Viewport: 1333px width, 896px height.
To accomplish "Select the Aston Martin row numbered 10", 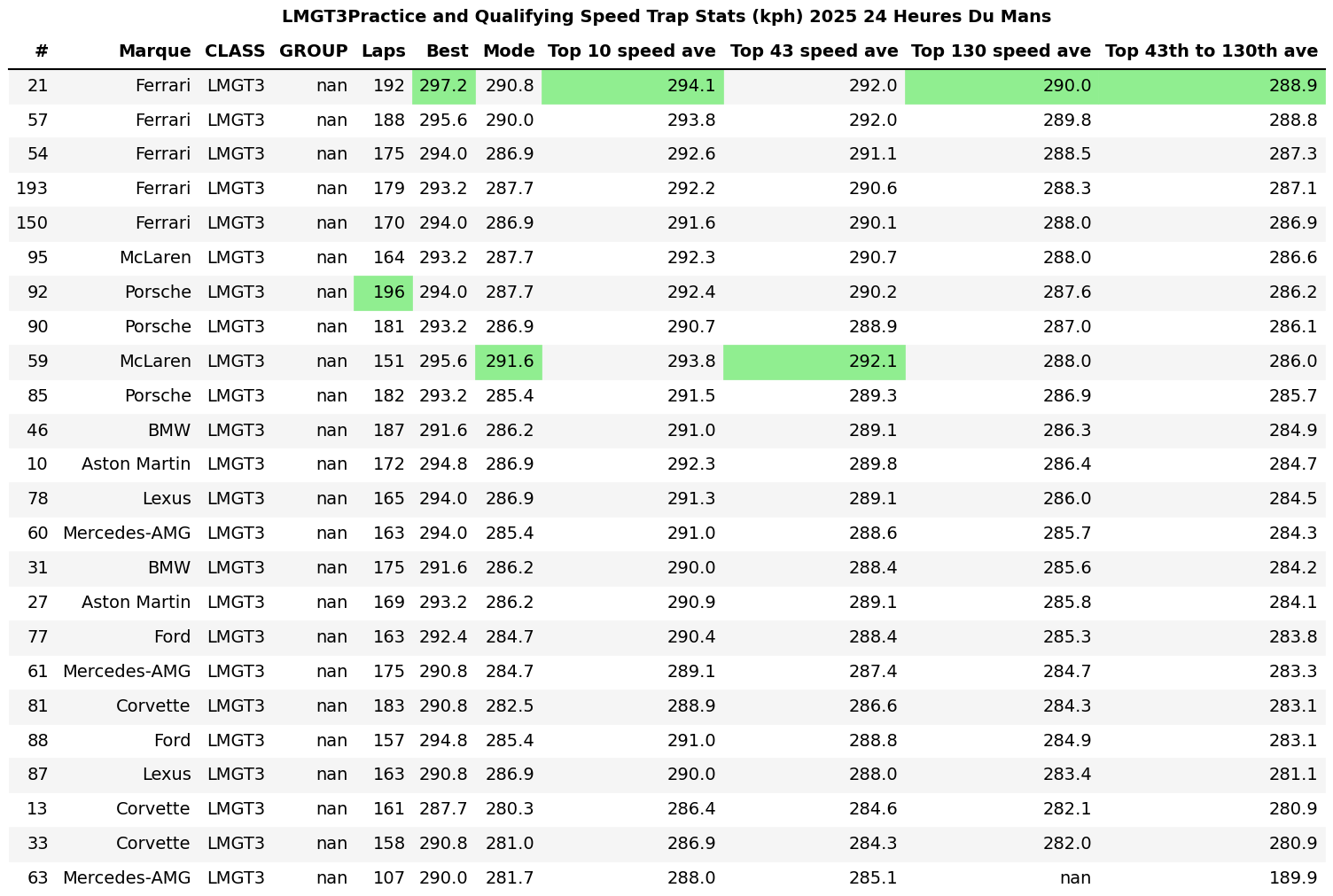I will point(136,464).
